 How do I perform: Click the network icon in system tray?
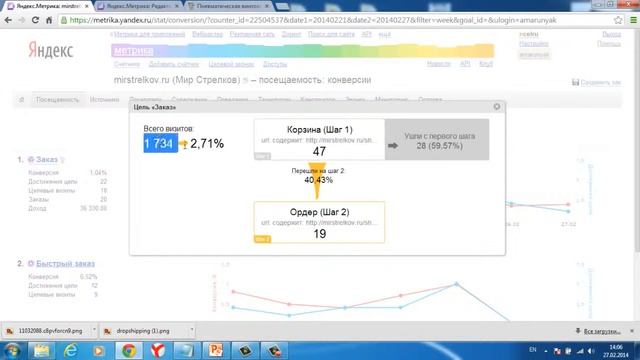[580, 351]
